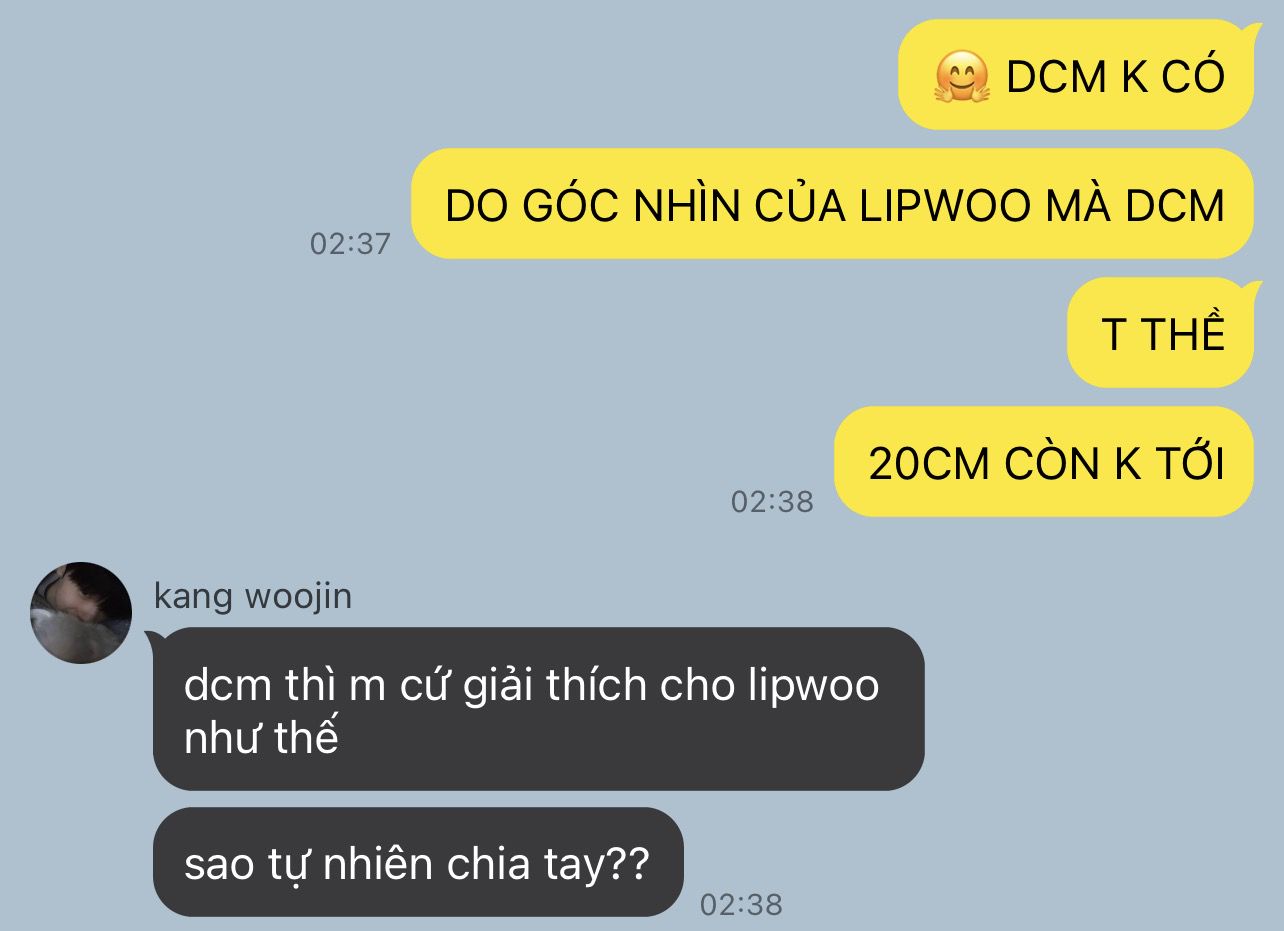Select the DO GÓC NHÌN CỦA LIPWOO bubble
The image size is (1284, 931).
click(x=832, y=204)
